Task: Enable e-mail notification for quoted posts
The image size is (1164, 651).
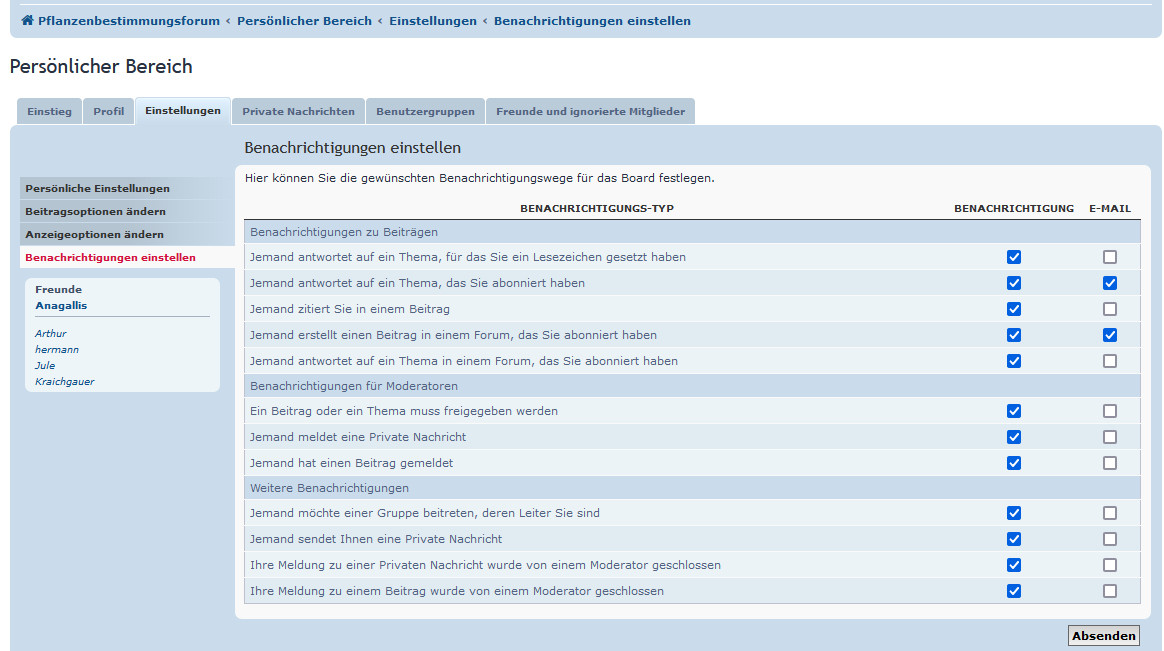Action: (x=1109, y=309)
